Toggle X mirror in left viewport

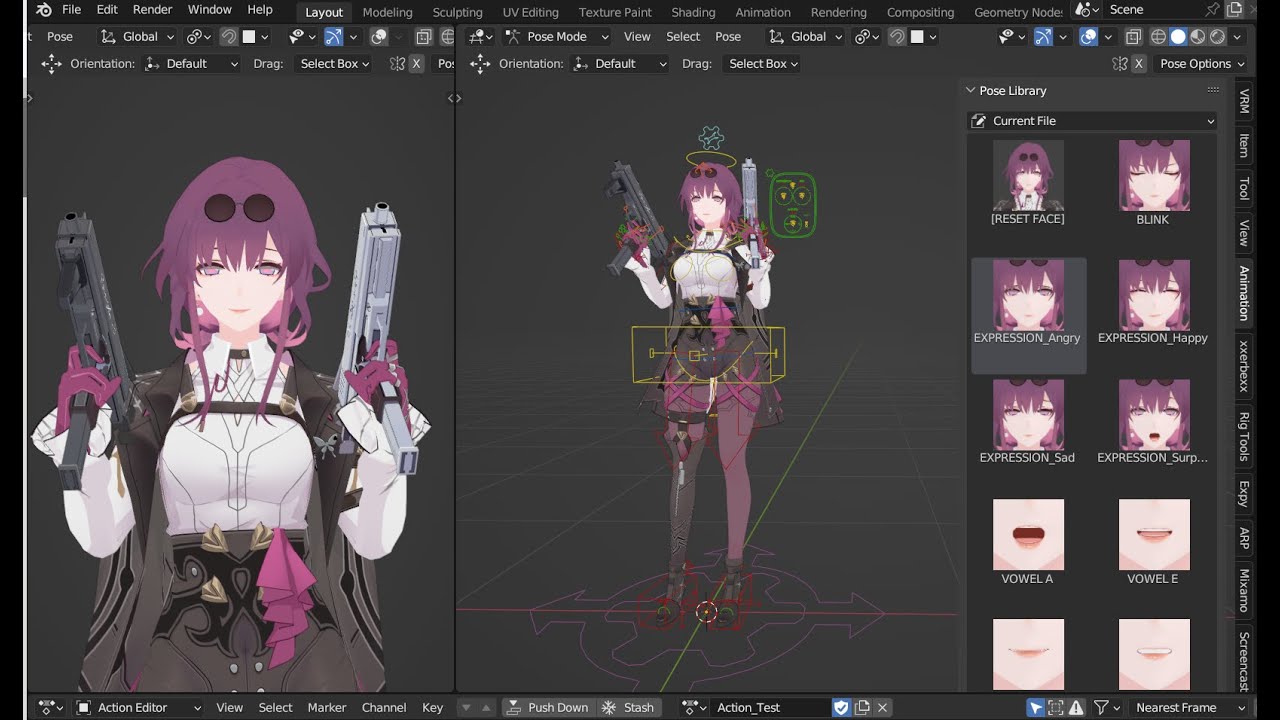pos(417,63)
